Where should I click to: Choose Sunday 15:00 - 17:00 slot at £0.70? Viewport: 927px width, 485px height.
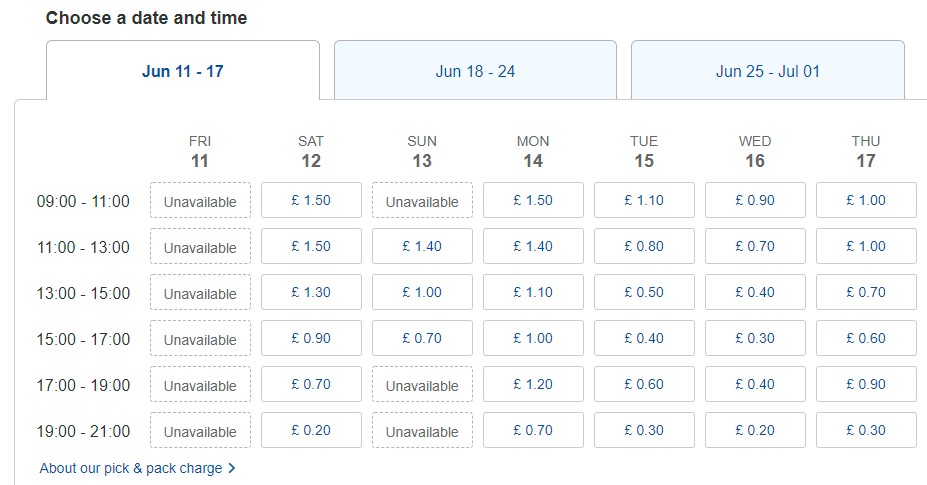tap(422, 338)
